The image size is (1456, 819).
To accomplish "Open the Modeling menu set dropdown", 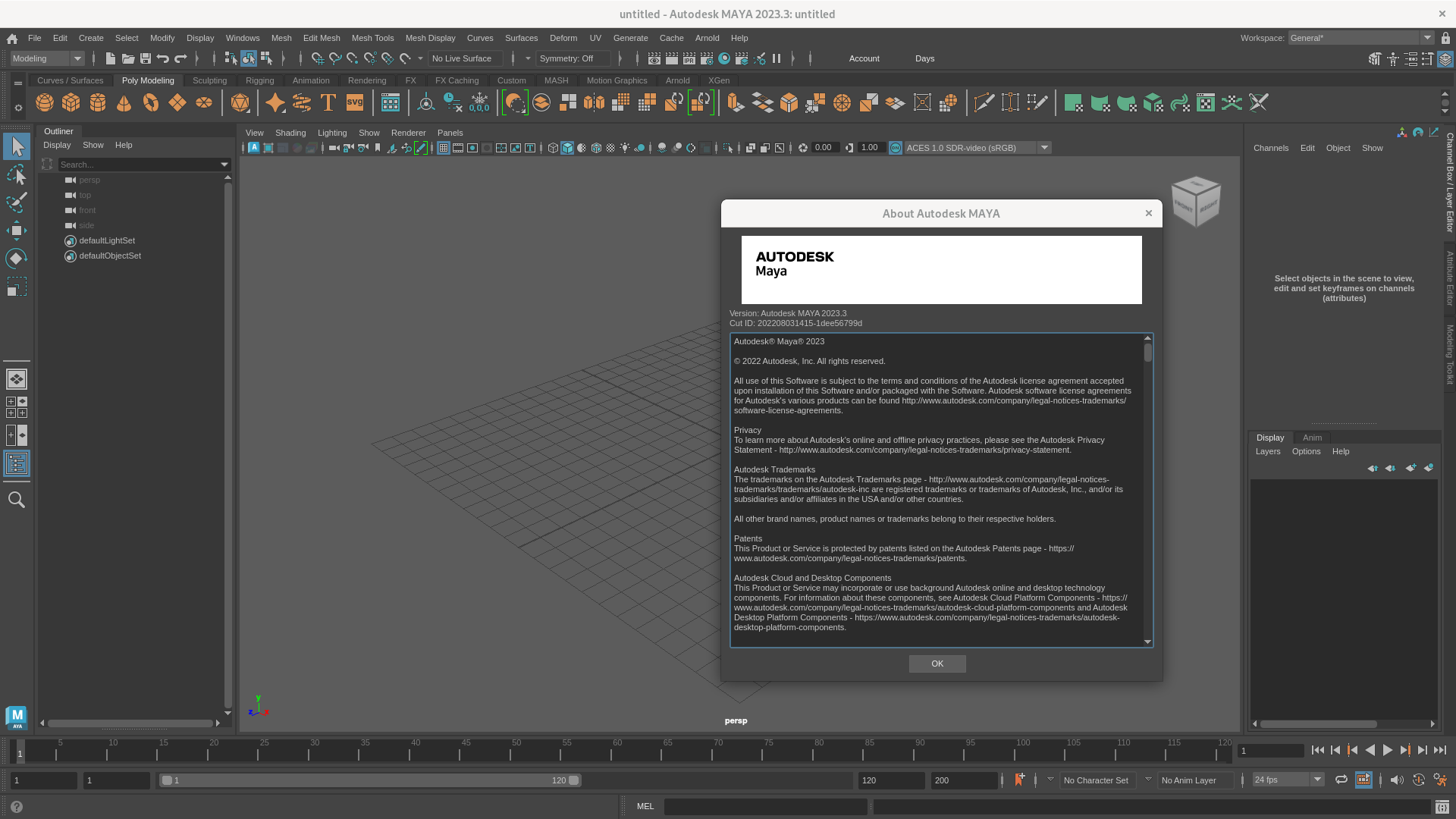I will [47, 58].
